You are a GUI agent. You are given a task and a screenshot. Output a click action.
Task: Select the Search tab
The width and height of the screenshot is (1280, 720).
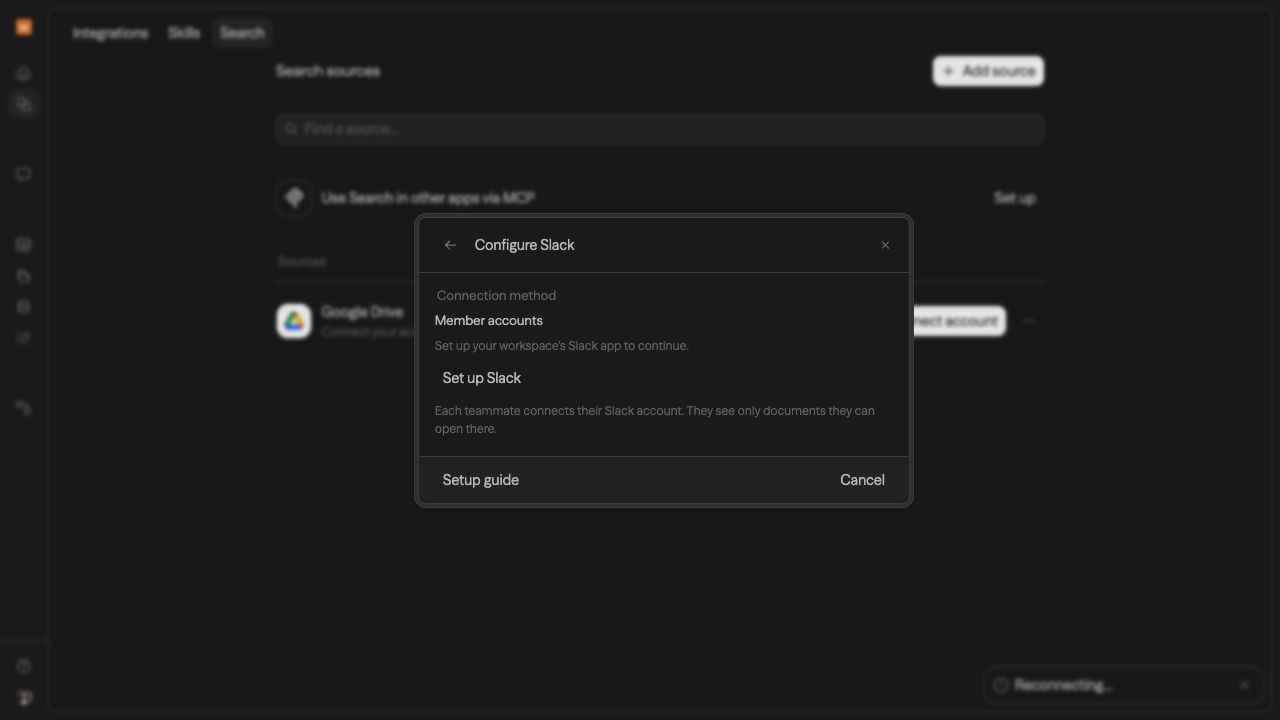tap(242, 33)
